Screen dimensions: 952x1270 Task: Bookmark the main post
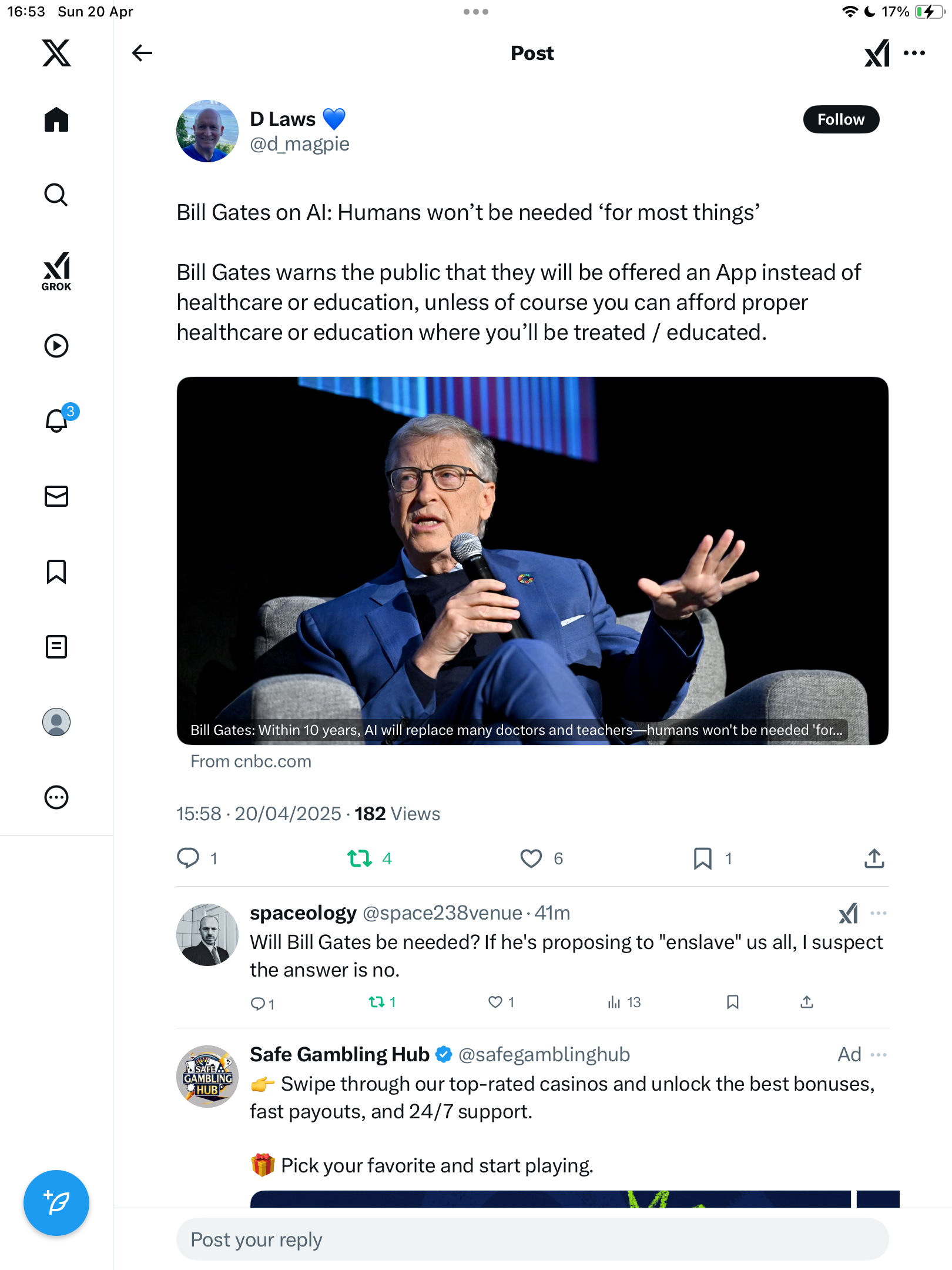[703, 859]
